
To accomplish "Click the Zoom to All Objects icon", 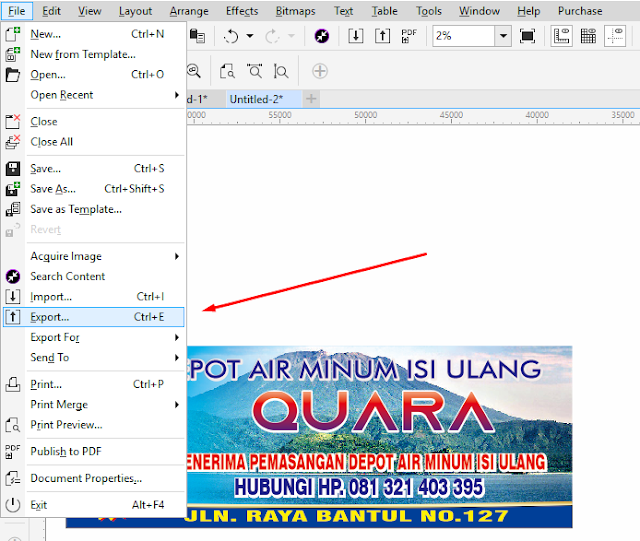I will pyautogui.click(x=255, y=71).
